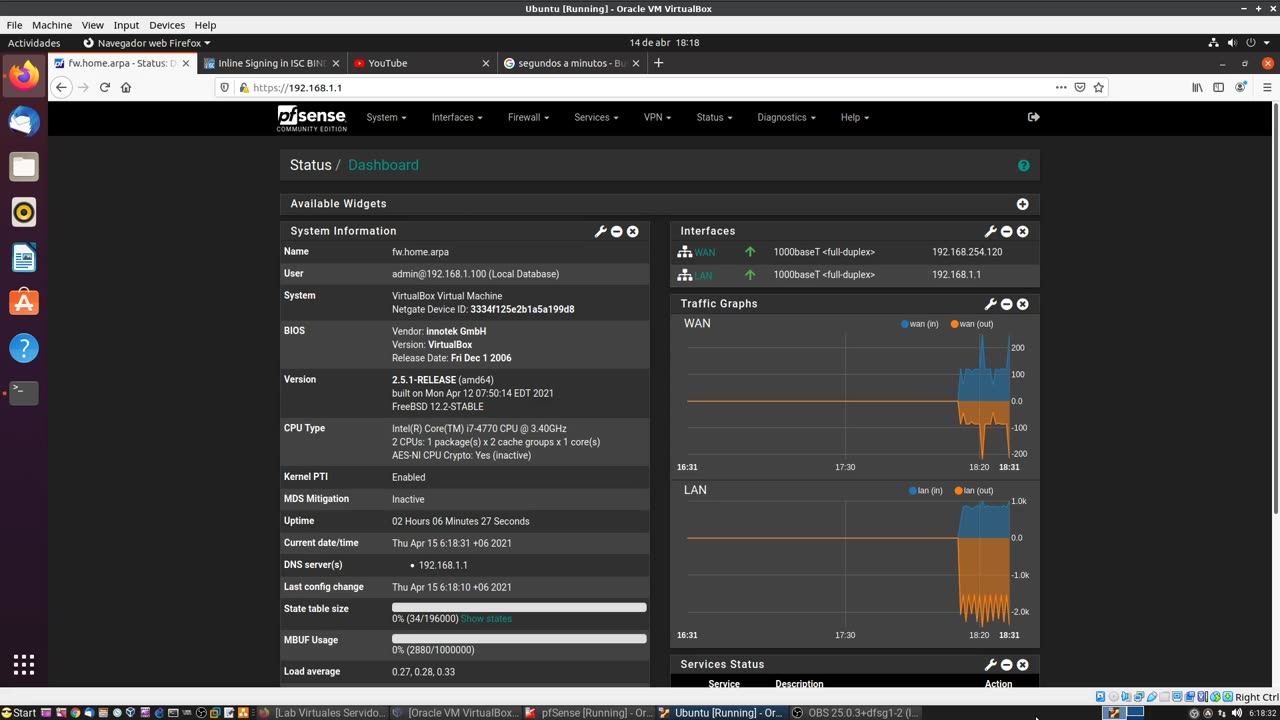
Task: Open the Firefox hamburger menu
Action: (x=1267, y=88)
